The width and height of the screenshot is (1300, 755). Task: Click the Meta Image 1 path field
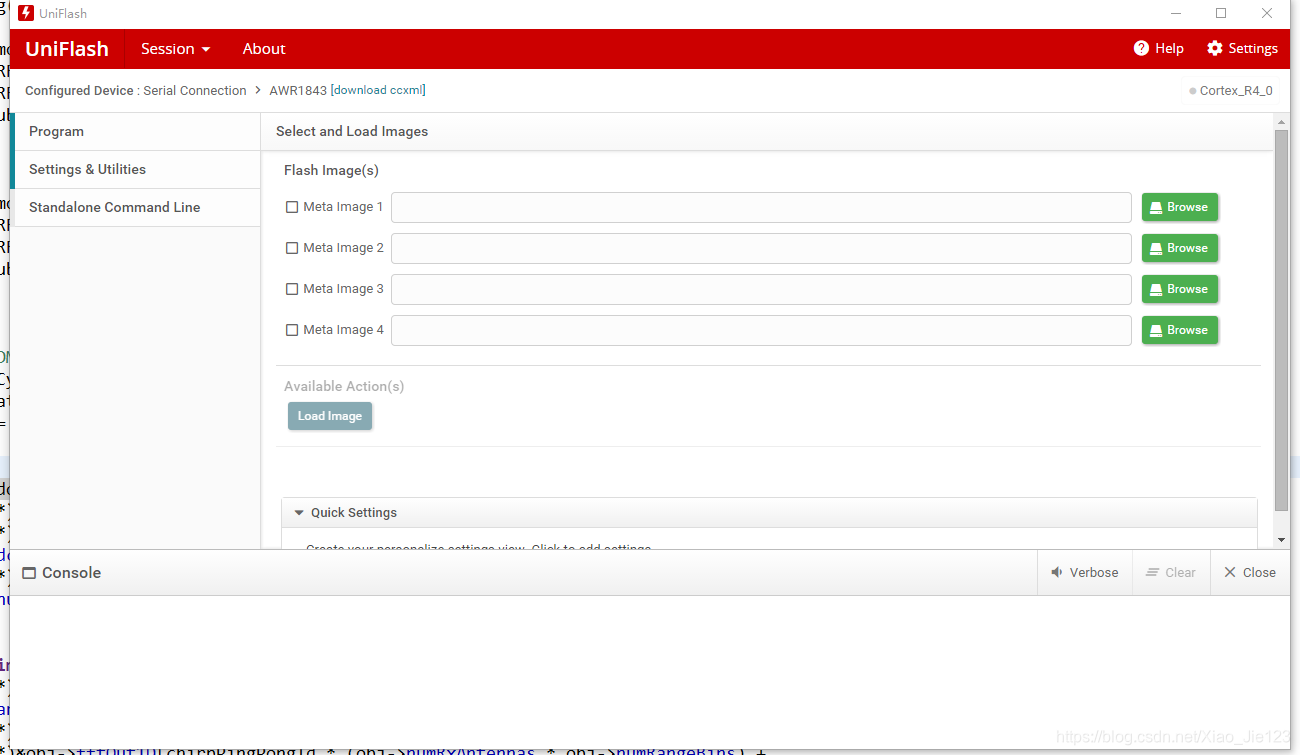click(761, 207)
